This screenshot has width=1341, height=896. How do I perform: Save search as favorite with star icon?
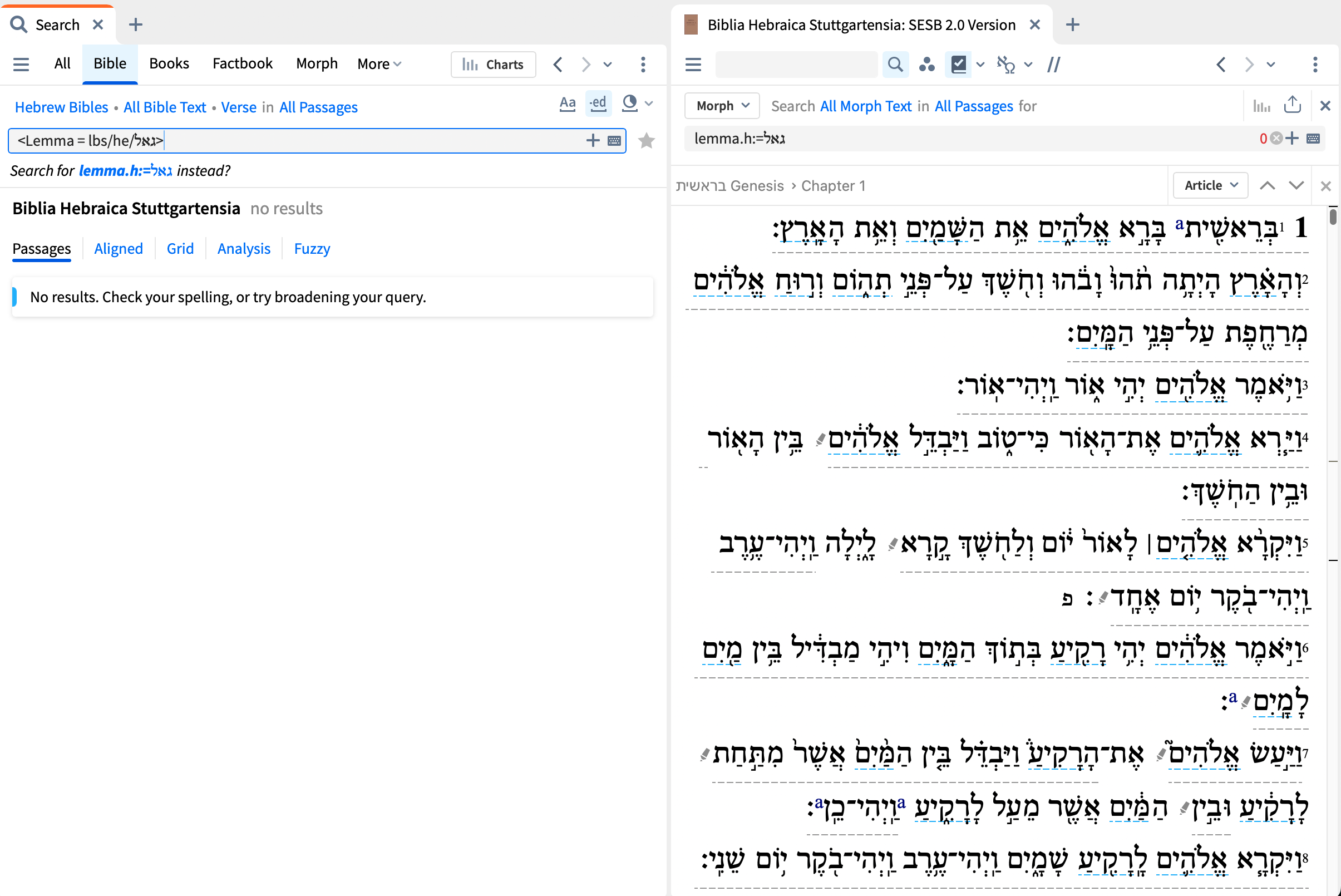click(x=646, y=141)
